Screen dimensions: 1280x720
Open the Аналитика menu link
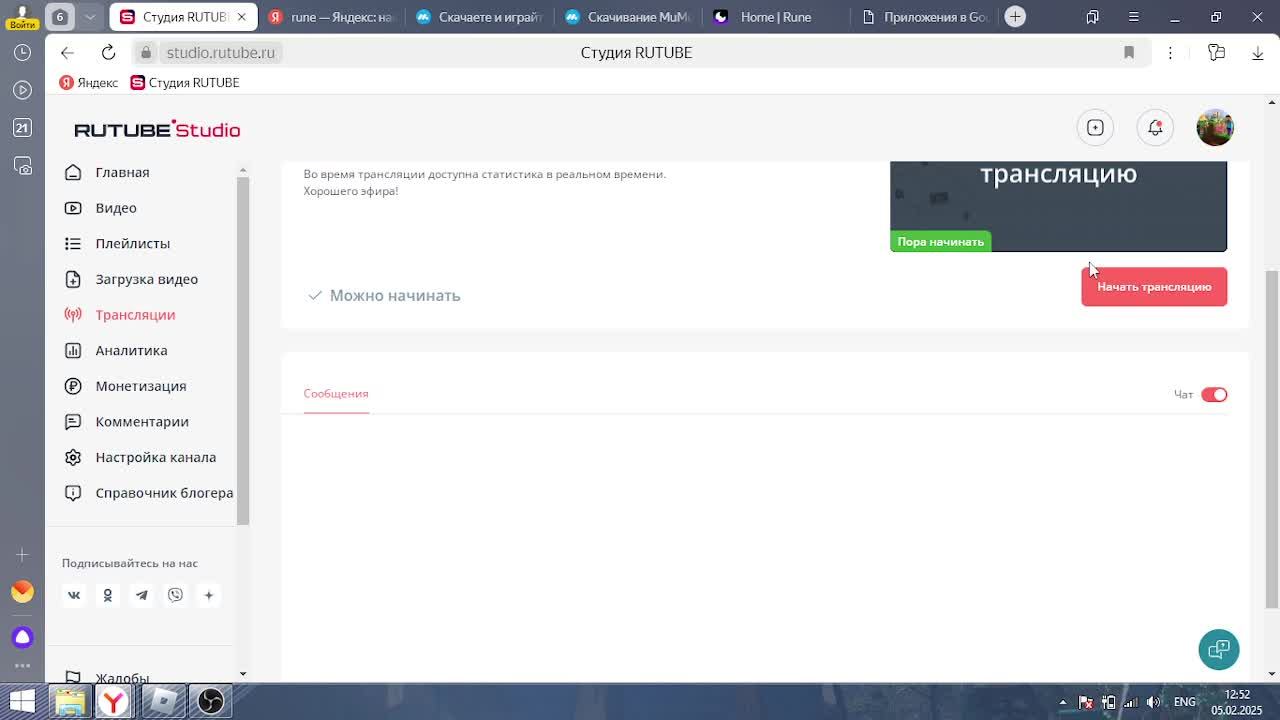click(x=131, y=350)
